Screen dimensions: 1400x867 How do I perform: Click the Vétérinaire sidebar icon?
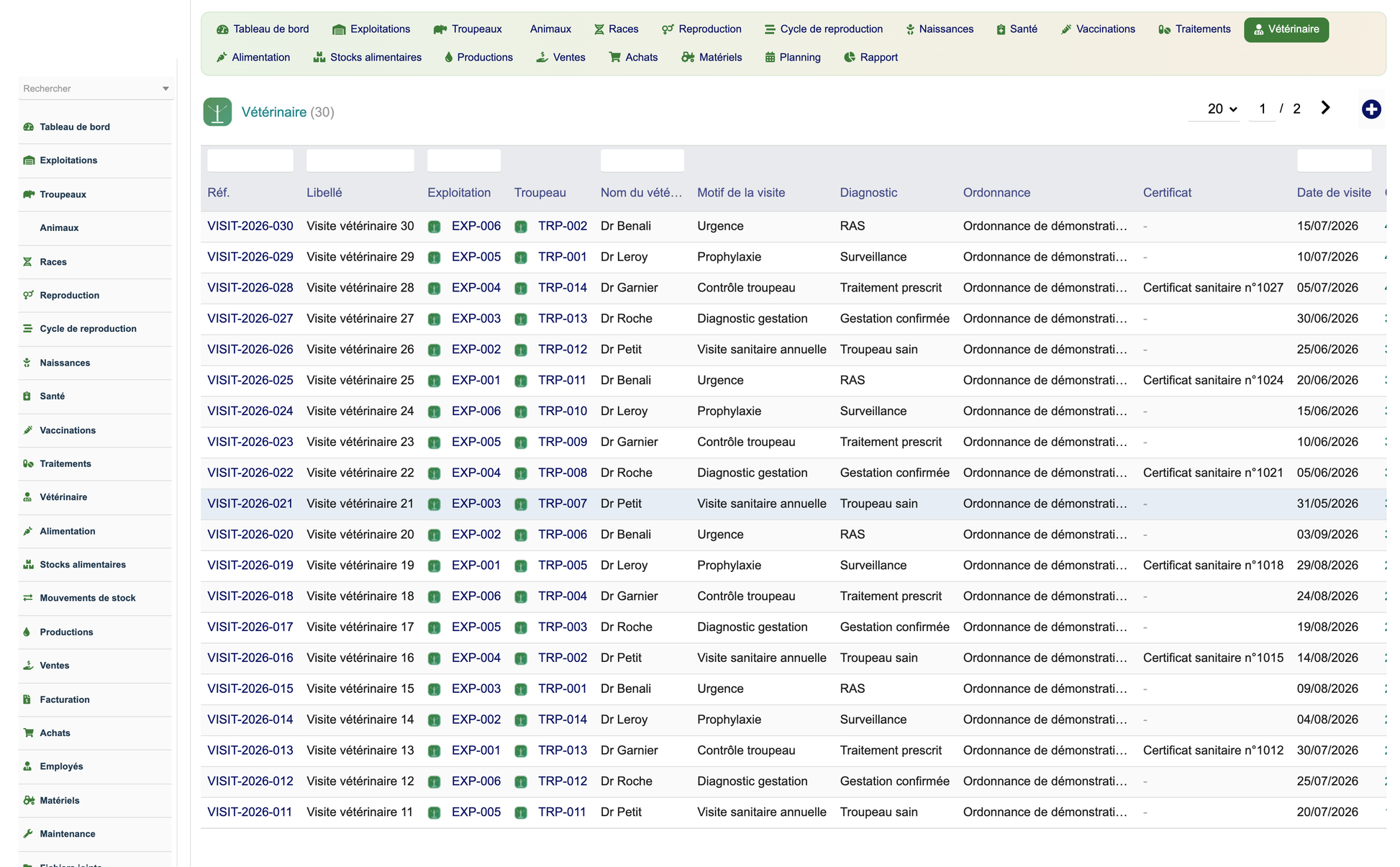[x=27, y=497]
